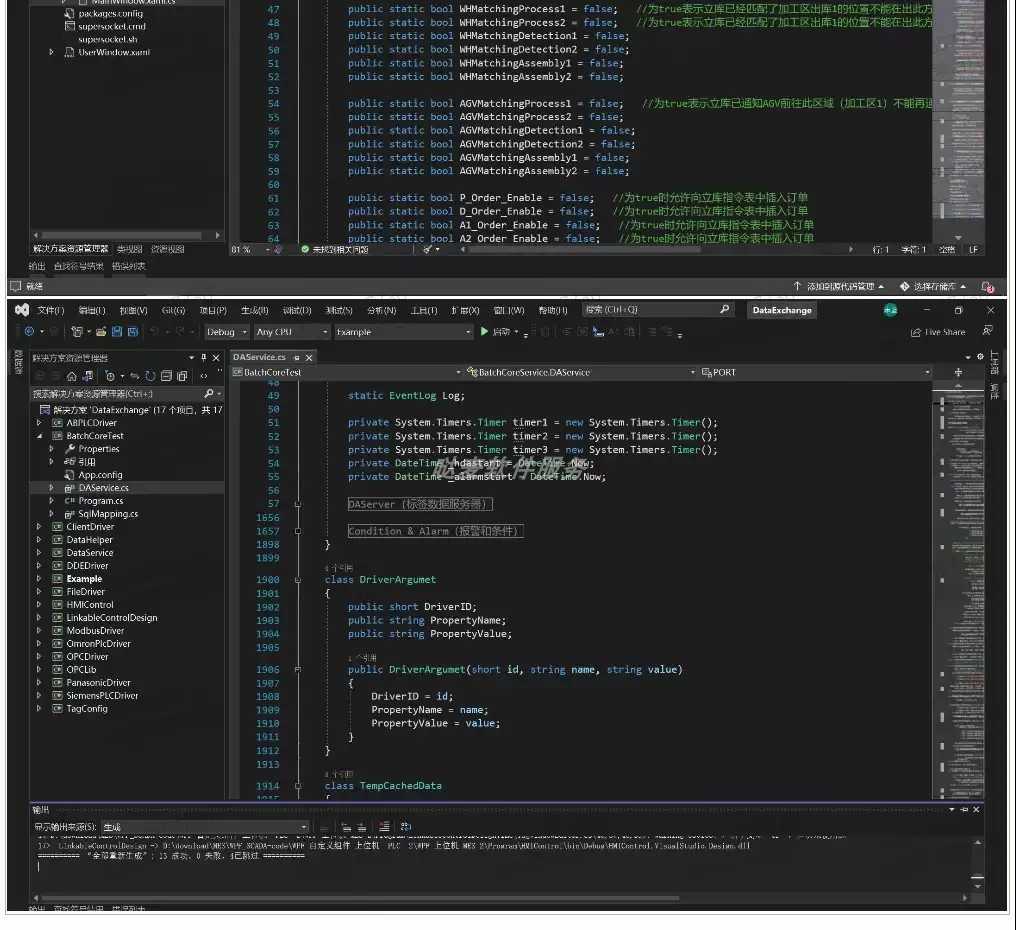The image size is (1016, 930).
Task: Open the 编辑(E) menu
Action: tap(92, 310)
